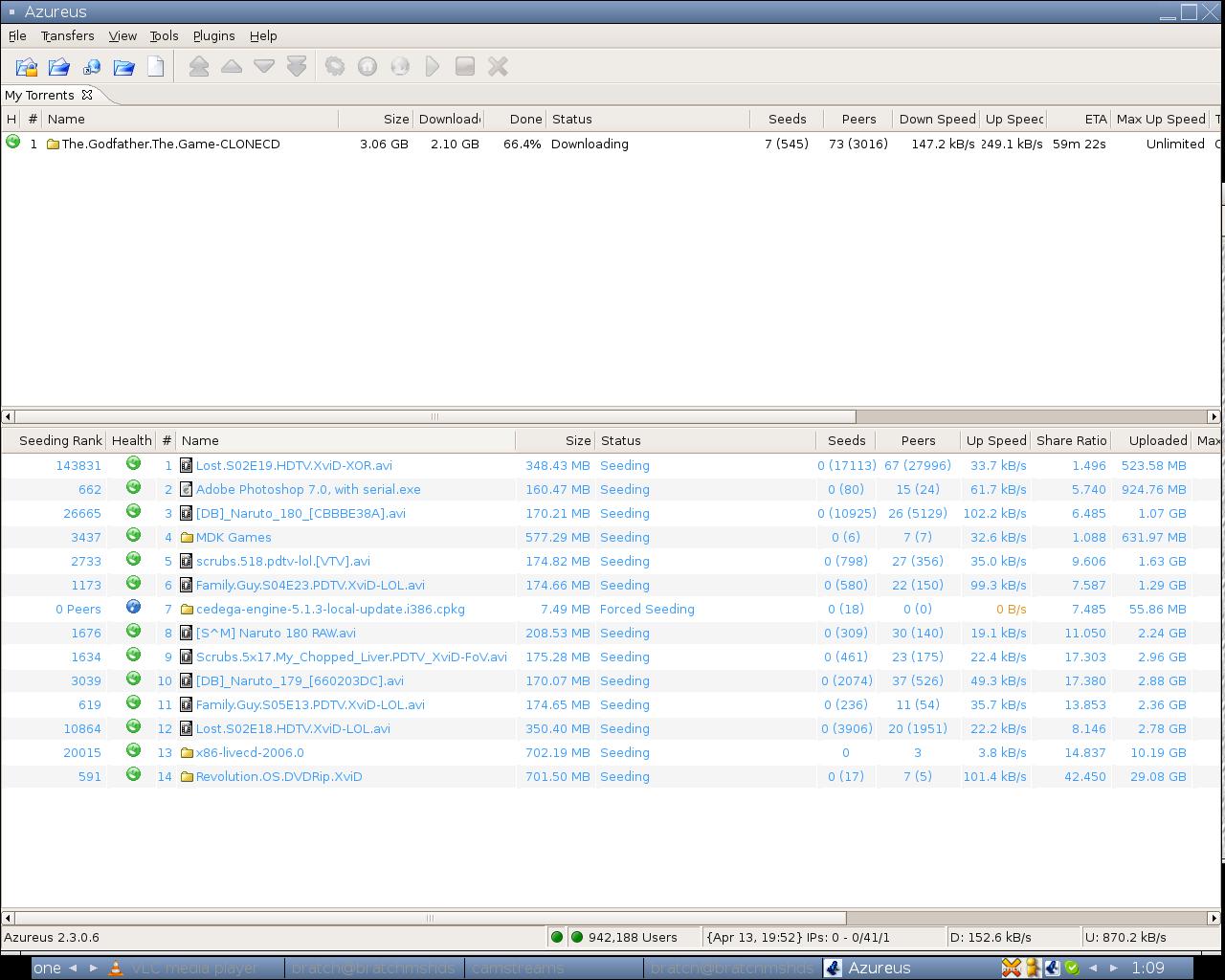The height and width of the screenshot is (980, 1225).
Task: Click the folder icon beside MDK Games
Action: tap(187, 537)
